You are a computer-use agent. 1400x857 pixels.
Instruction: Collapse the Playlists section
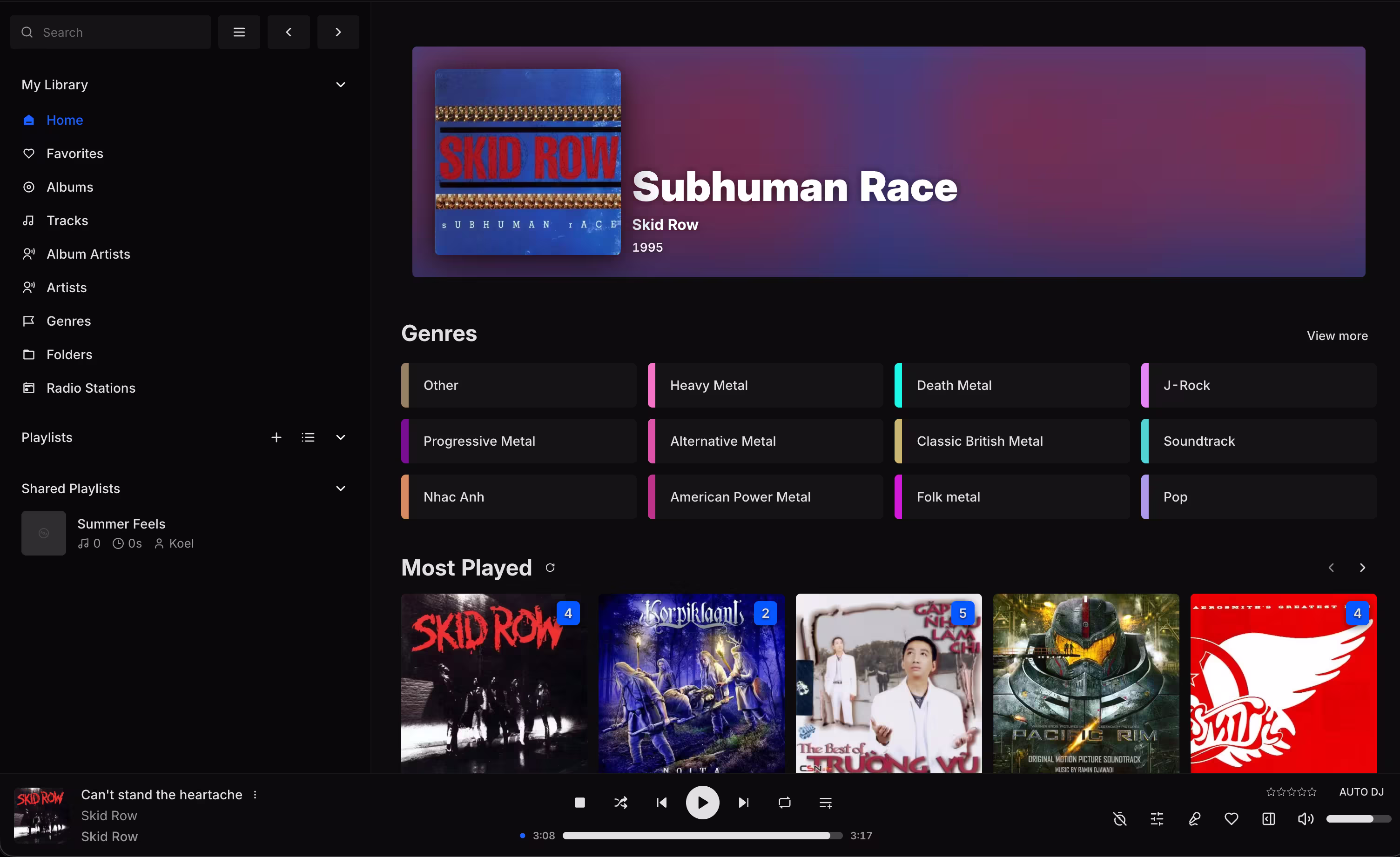click(x=340, y=437)
